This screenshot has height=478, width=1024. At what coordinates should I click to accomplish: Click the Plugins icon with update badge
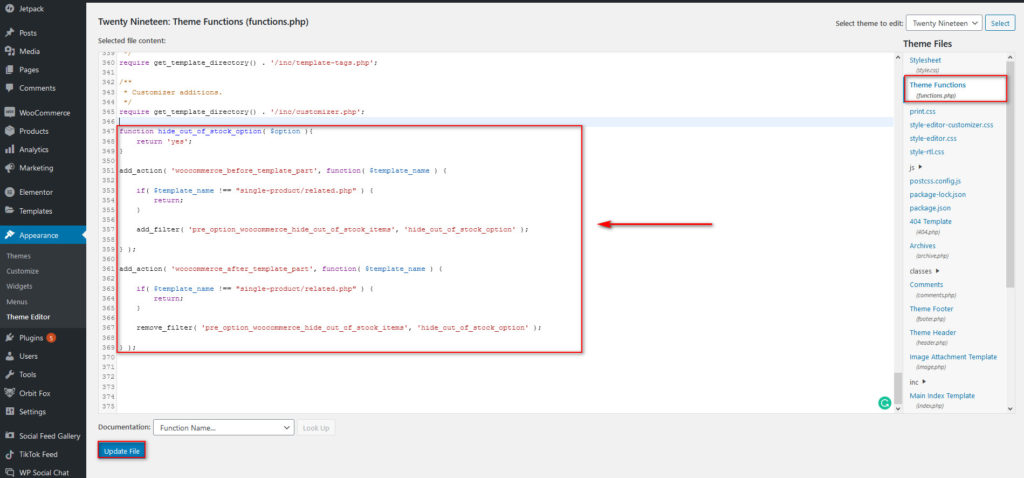point(9,338)
